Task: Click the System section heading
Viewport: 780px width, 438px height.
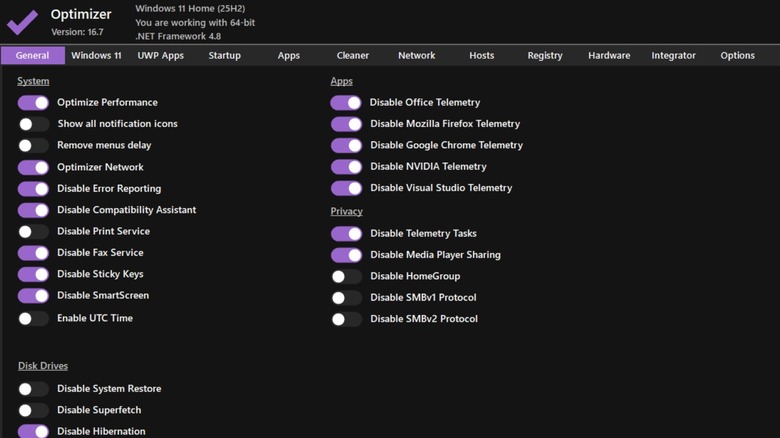Action: click(33, 81)
